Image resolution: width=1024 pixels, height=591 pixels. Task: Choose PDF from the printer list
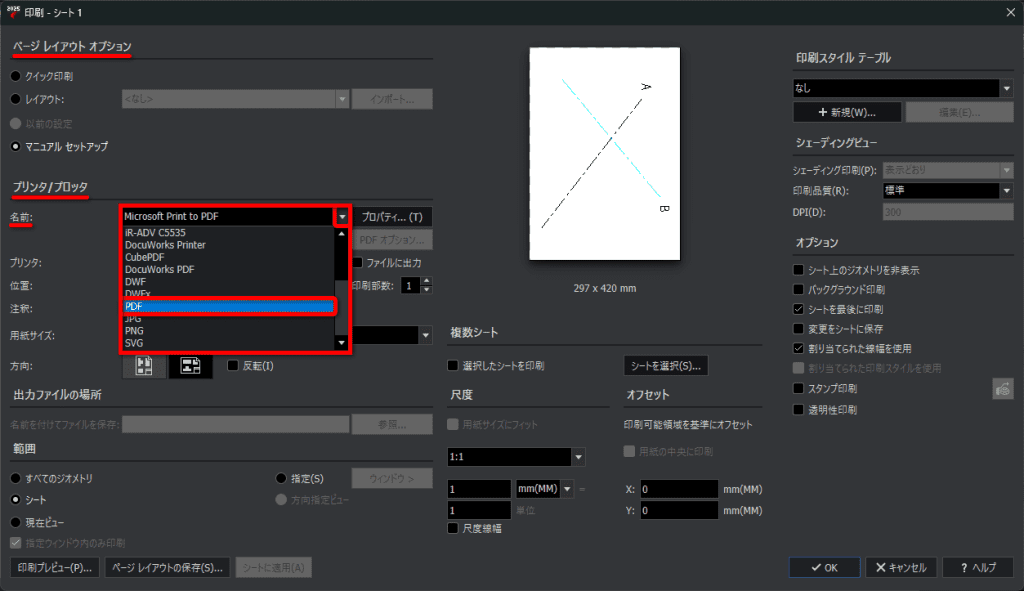228,306
